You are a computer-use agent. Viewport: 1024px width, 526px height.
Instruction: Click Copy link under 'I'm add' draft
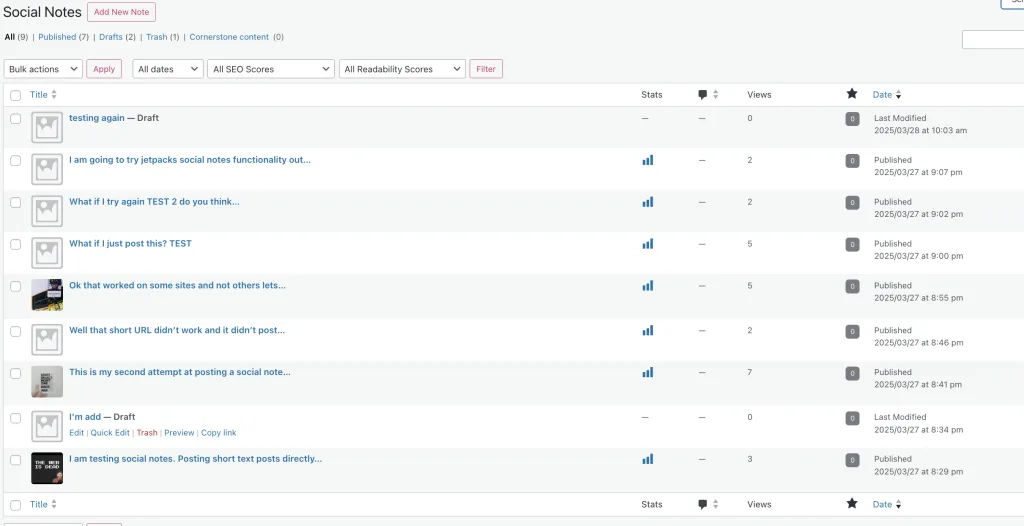[219, 433]
